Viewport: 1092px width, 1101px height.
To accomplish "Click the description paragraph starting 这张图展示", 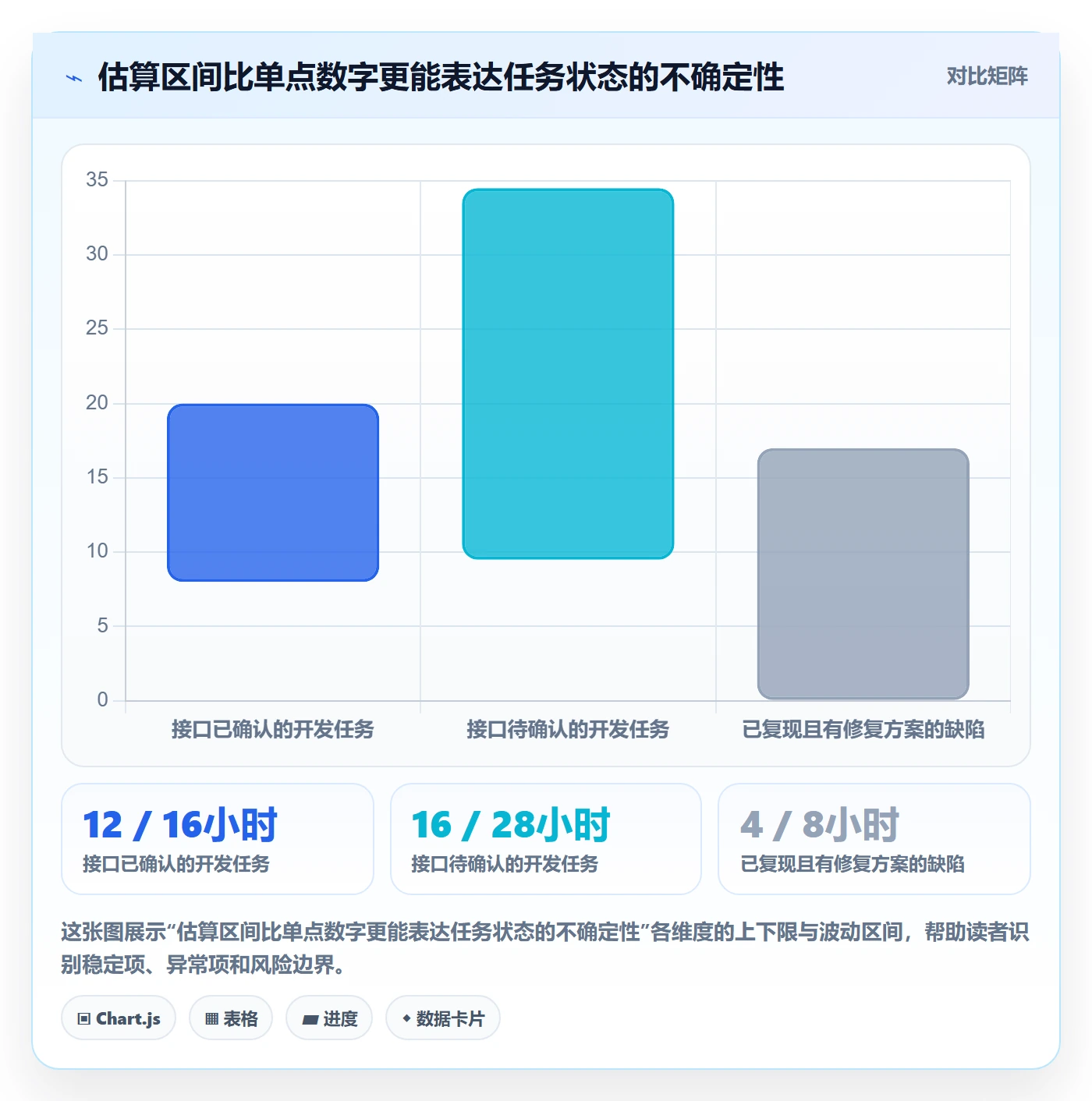I will tap(545, 948).
